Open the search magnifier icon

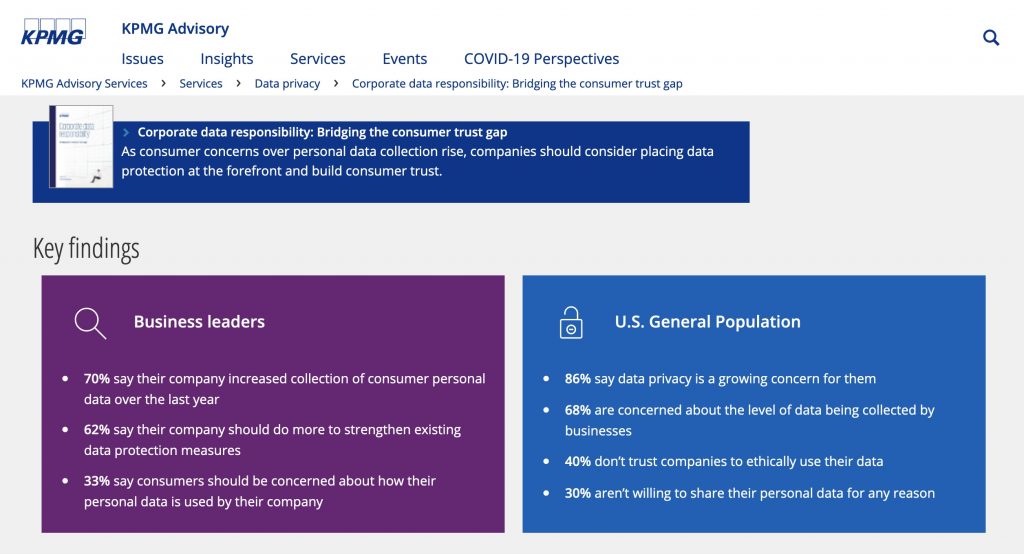[991, 38]
